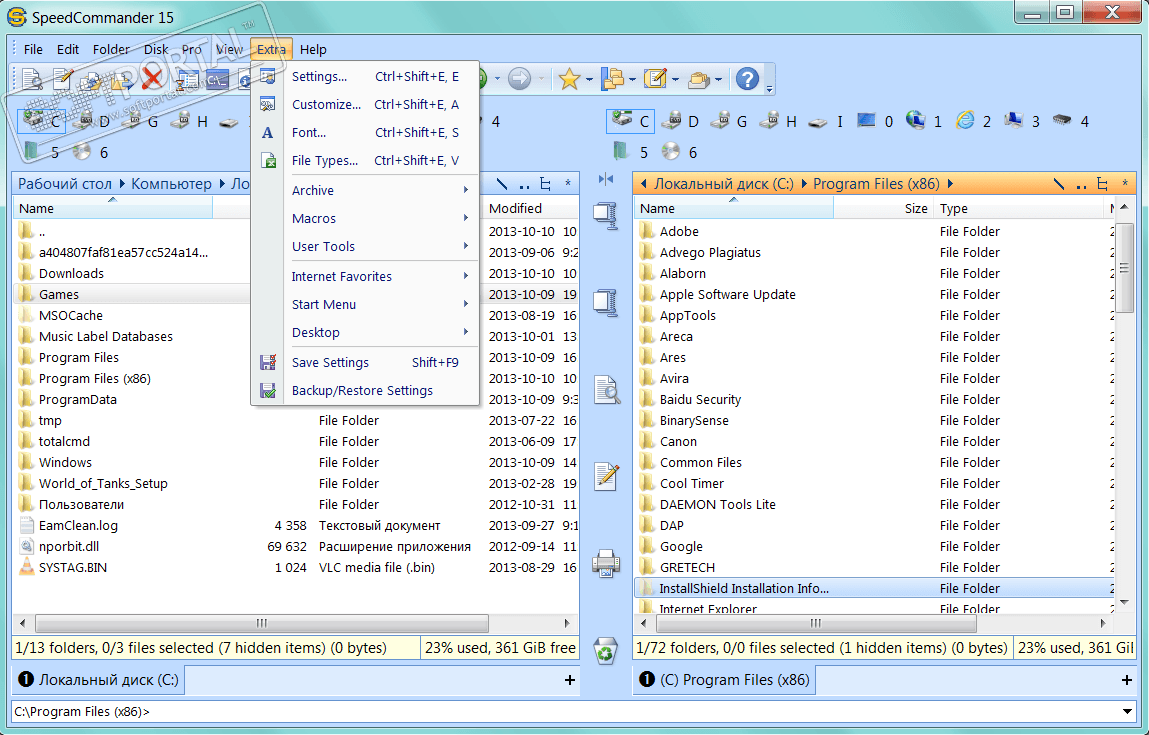Click the left pane horizontal scrollbar
The height and width of the screenshot is (735, 1149).
click(x=262, y=623)
